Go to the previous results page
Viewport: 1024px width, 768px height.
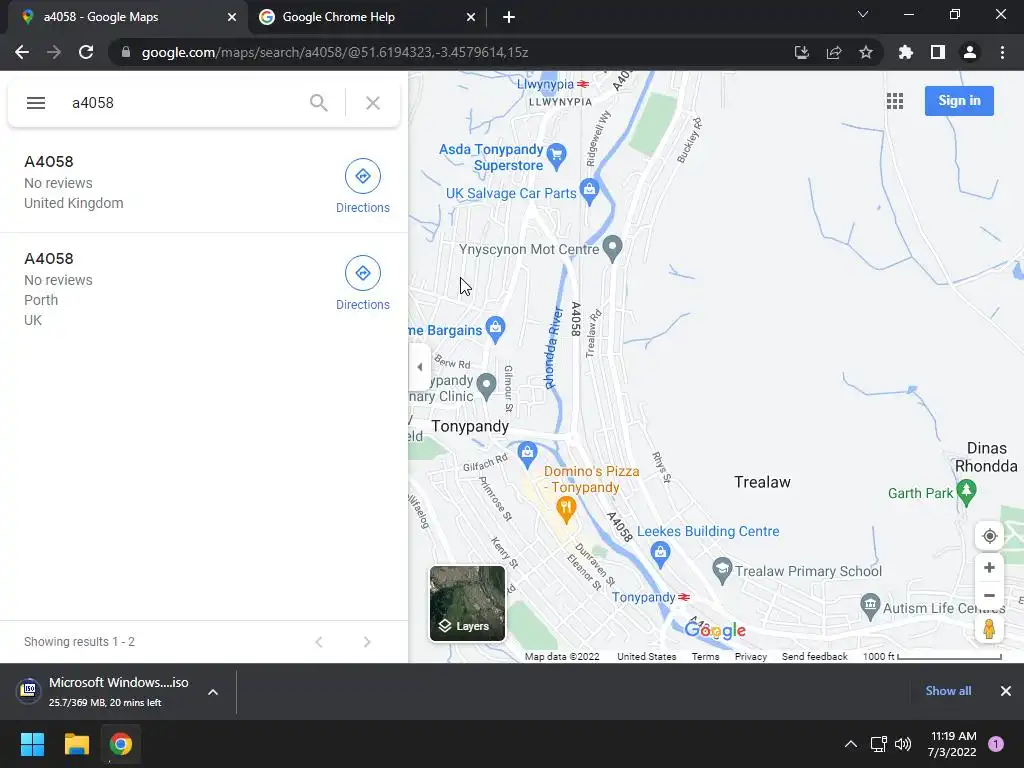pyautogui.click(x=319, y=642)
